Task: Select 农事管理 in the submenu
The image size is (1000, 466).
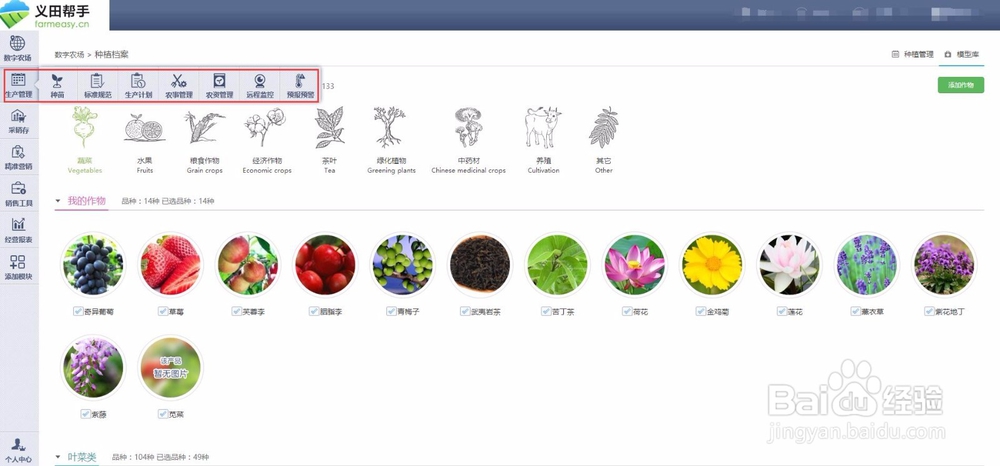Action: (x=179, y=85)
